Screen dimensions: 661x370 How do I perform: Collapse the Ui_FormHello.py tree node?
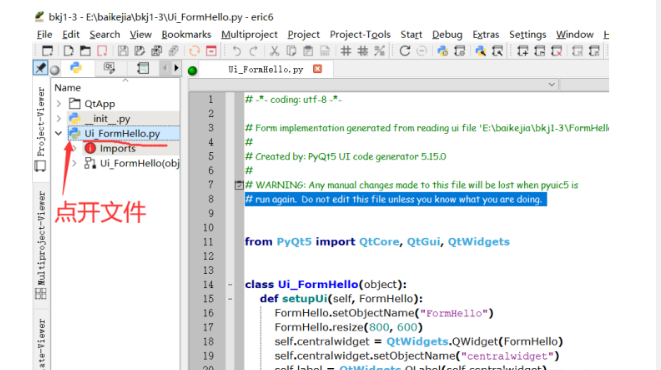point(59,133)
